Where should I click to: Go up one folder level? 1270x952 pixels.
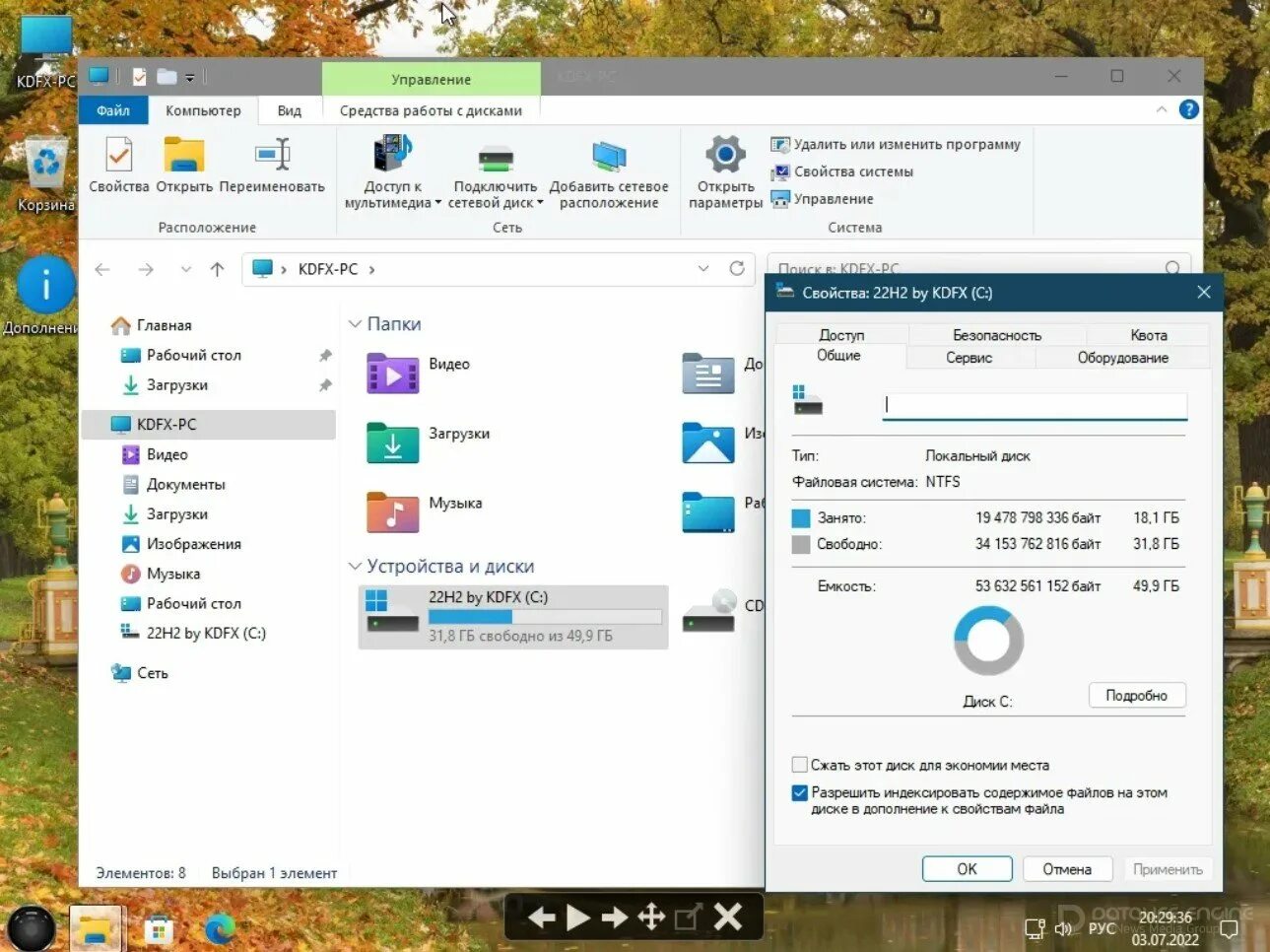click(218, 269)
